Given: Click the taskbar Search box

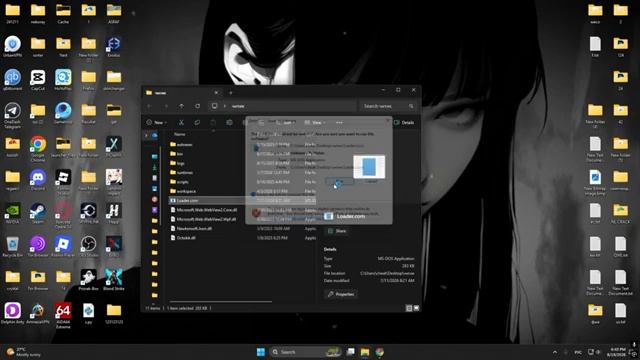Looking at the screenshot, I should coord(306,352).
